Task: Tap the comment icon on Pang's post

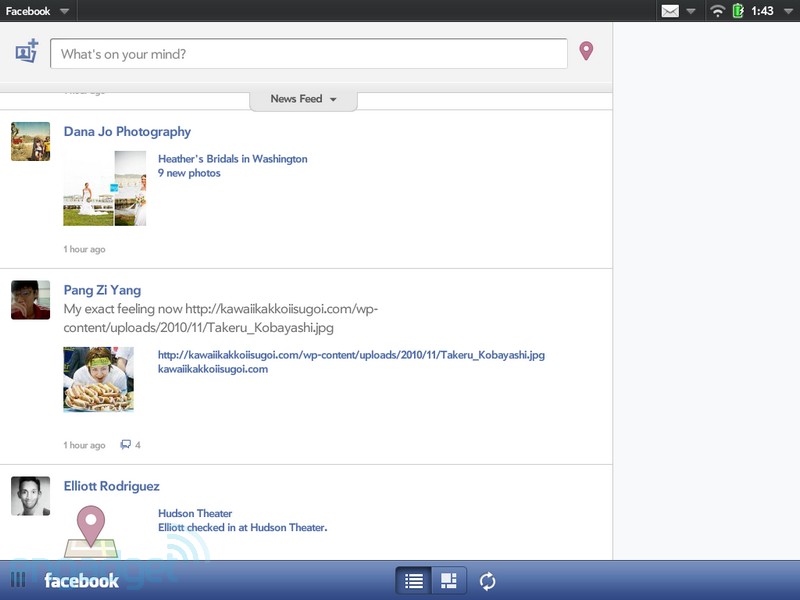Action: (126, 444)
